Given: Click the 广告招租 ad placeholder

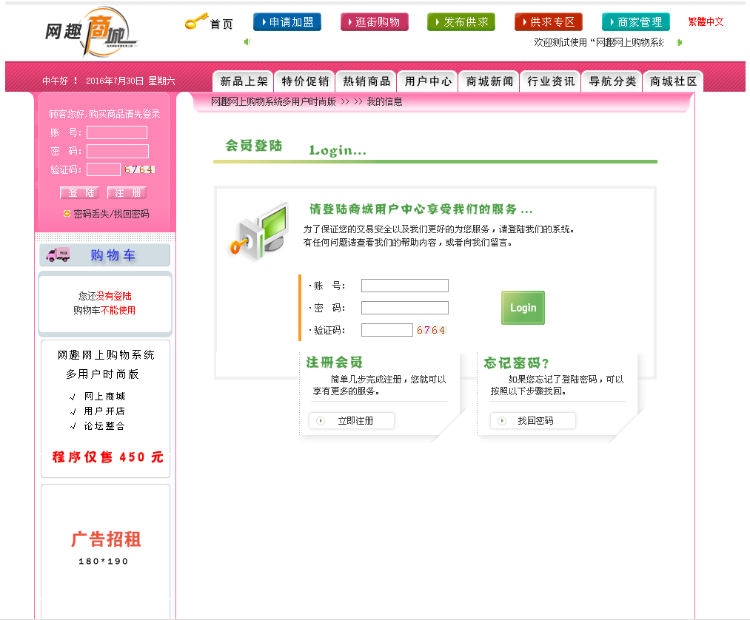Looking at the screenshot, I should pos(106,546).
